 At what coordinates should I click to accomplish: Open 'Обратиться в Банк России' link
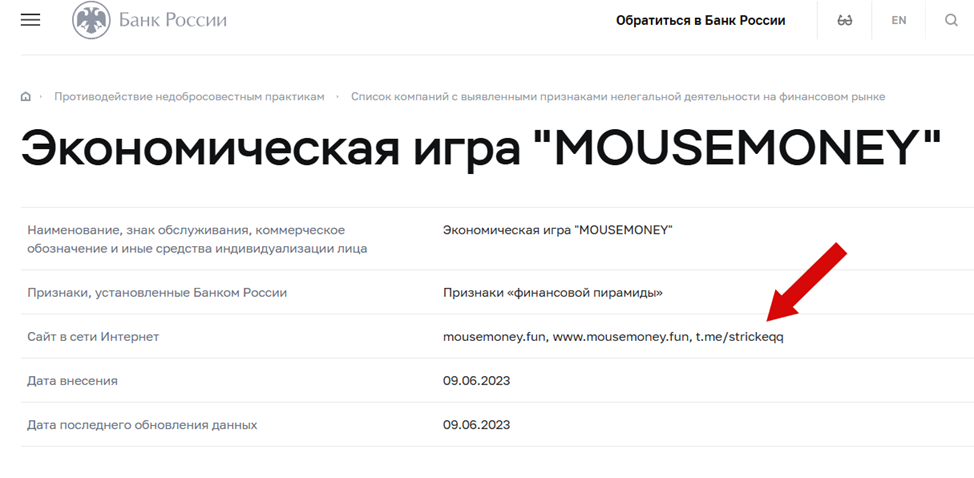coord(701,20)
